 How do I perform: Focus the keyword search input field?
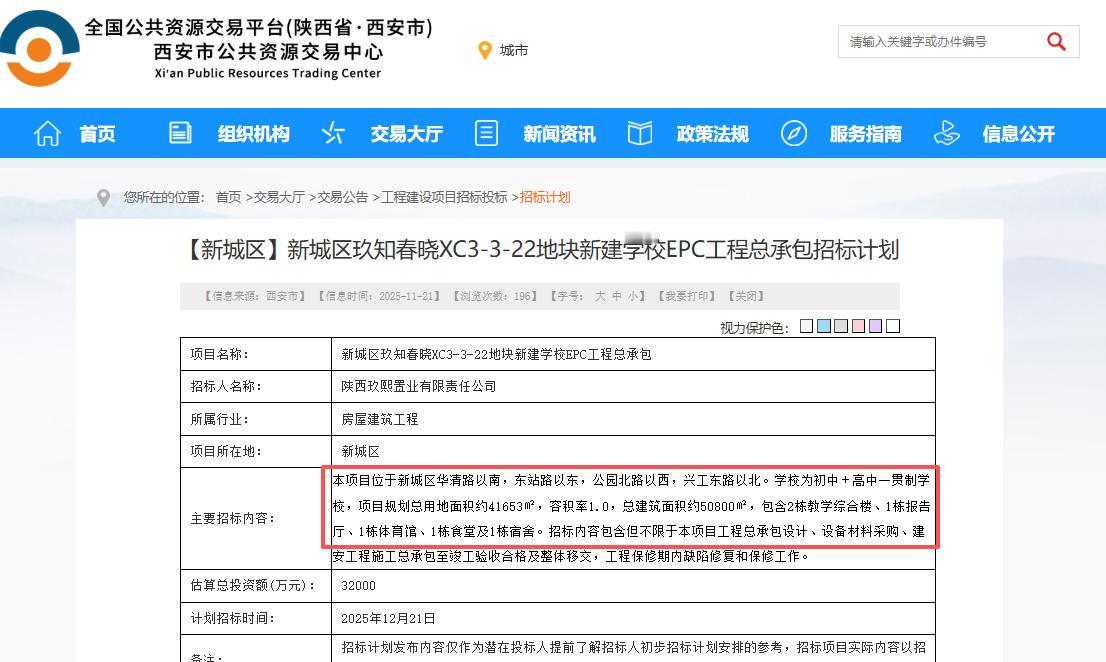[942, 42]
